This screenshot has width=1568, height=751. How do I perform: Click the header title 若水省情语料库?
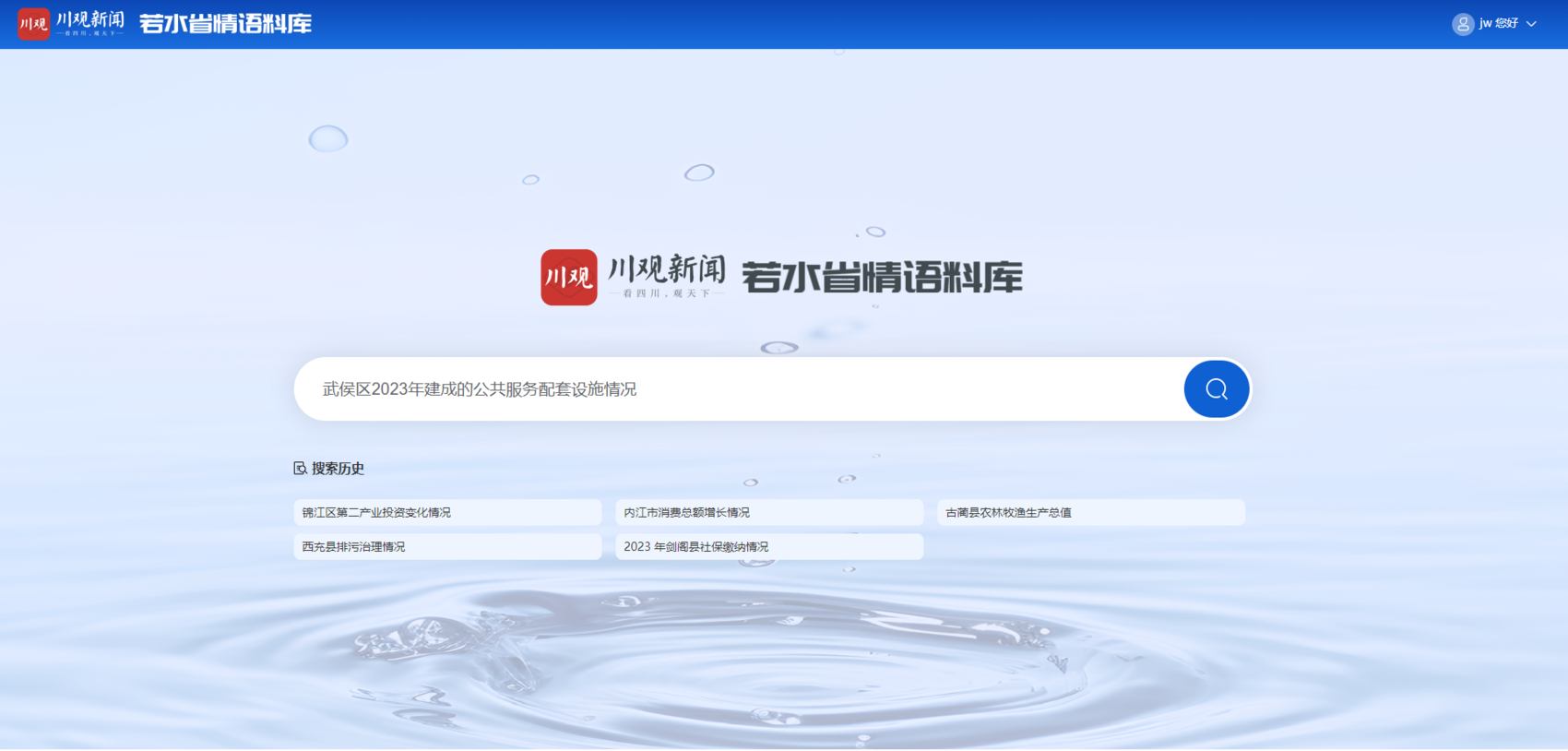pyautogui.click(x=226, y=24)
